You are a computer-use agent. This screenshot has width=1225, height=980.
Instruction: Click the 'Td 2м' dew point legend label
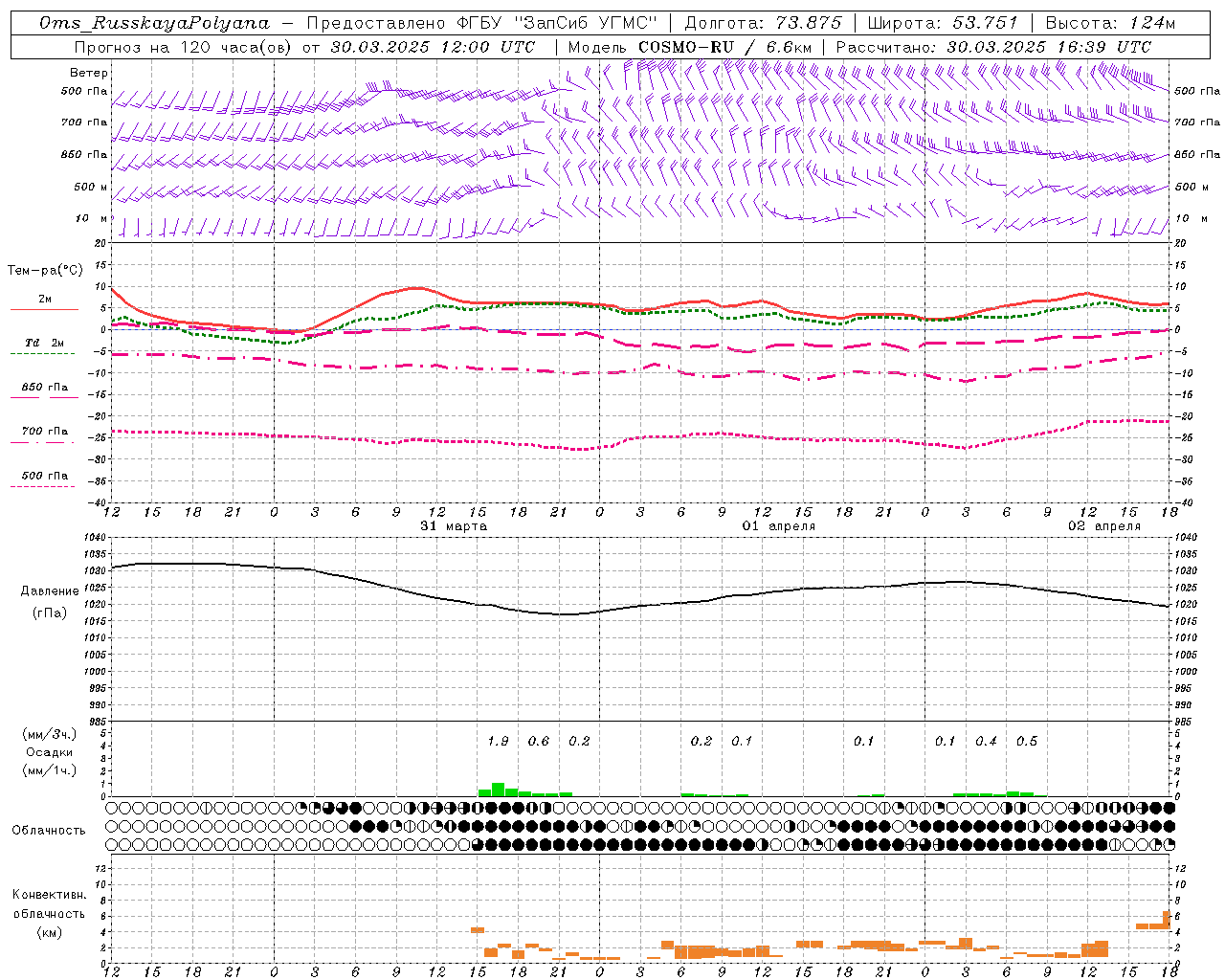click(45, 343)
